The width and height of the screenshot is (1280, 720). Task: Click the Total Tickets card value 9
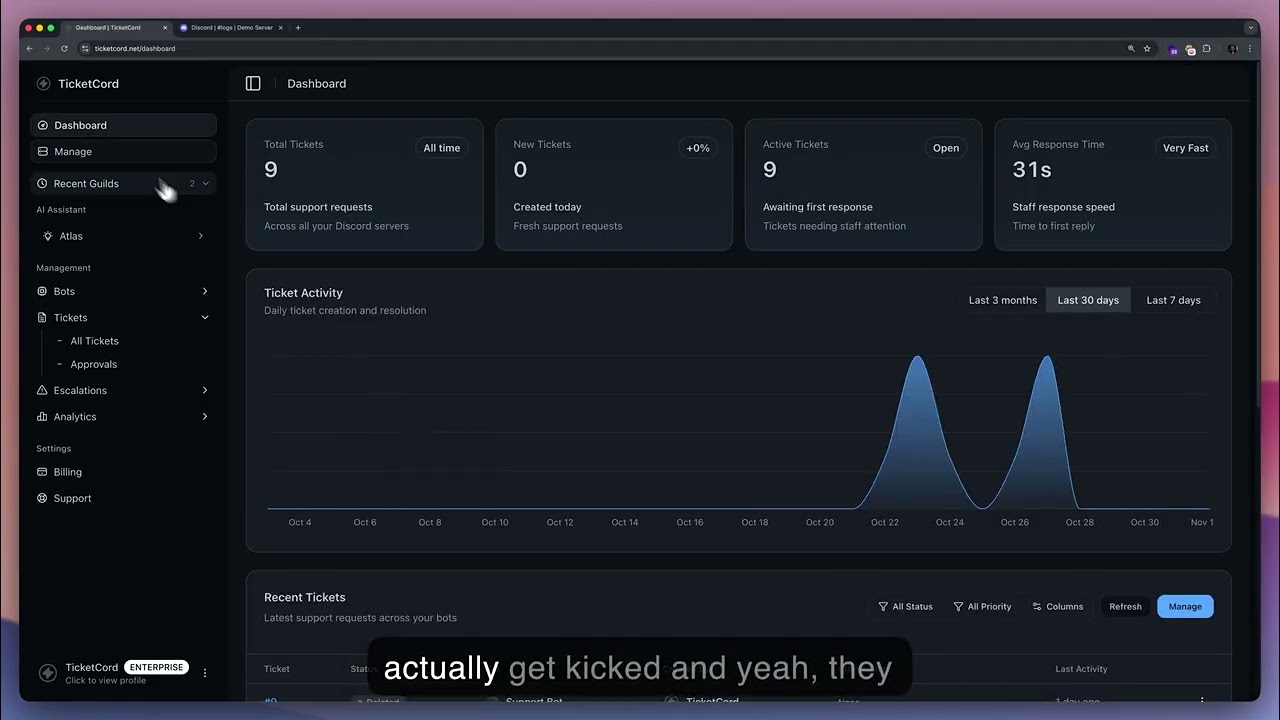pos(271,170)
